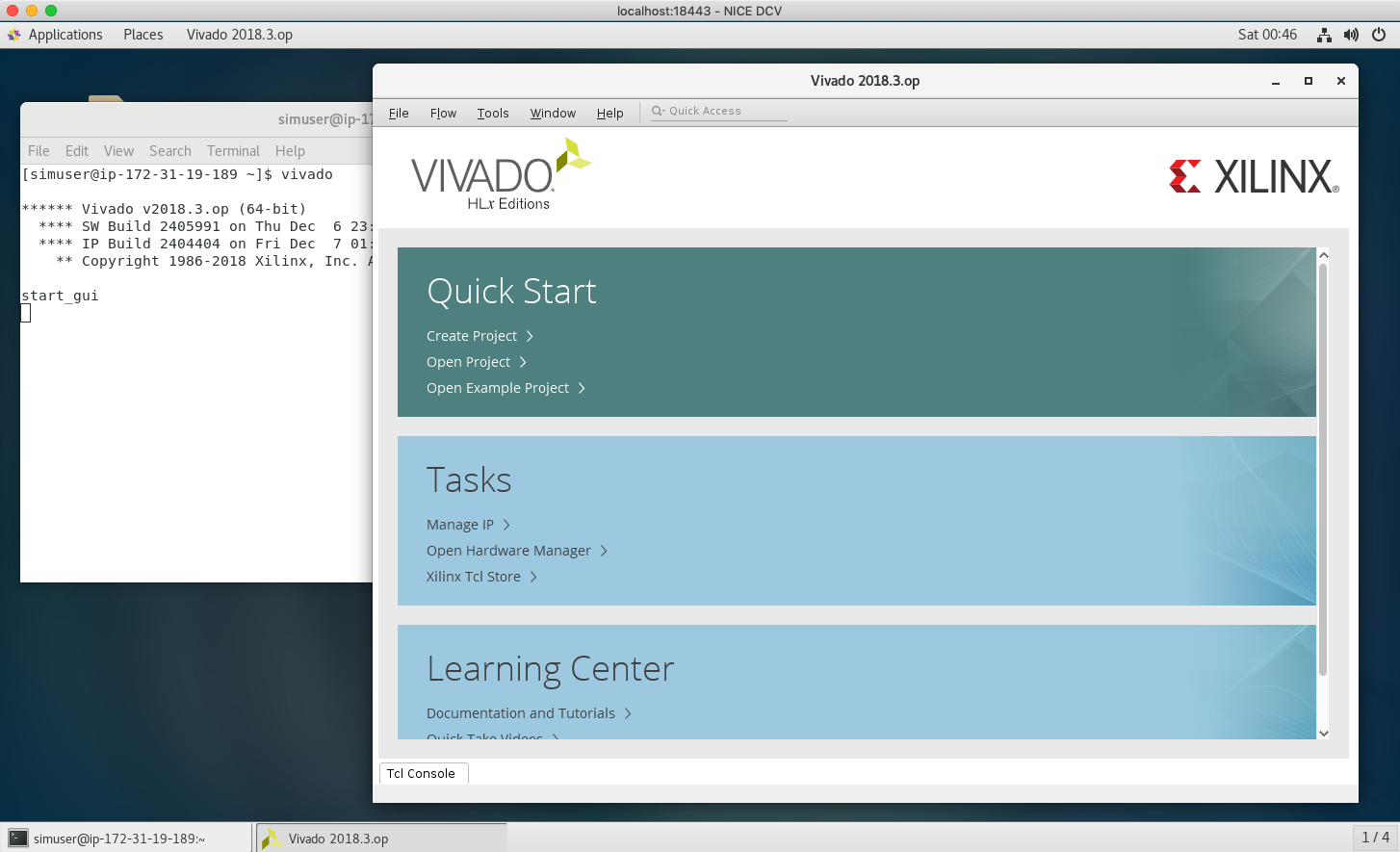
Task: Open the Places menu in top panel
Action: pyautogui.click(x=143, y=35)
